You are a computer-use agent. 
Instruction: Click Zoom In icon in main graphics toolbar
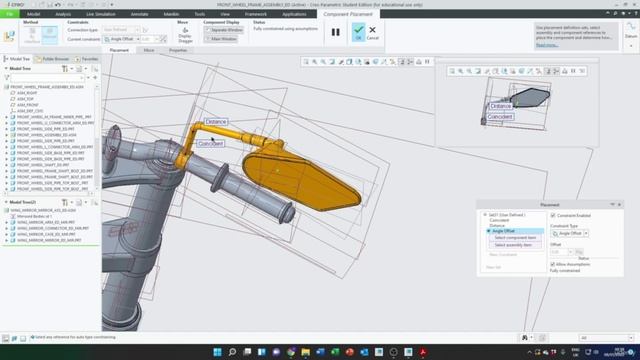point(314,62)
